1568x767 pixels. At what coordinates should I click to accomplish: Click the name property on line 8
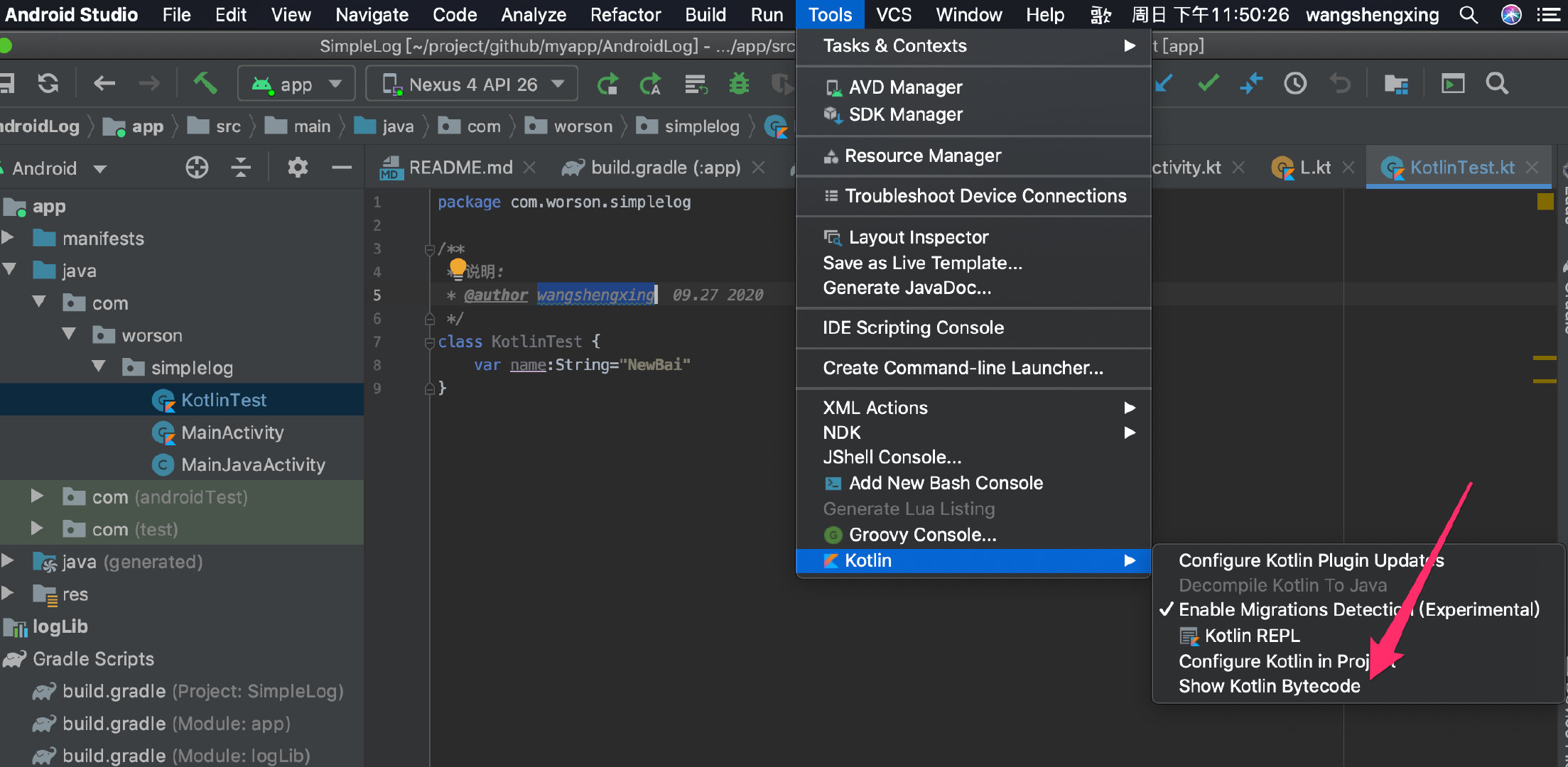coord(528,364)
